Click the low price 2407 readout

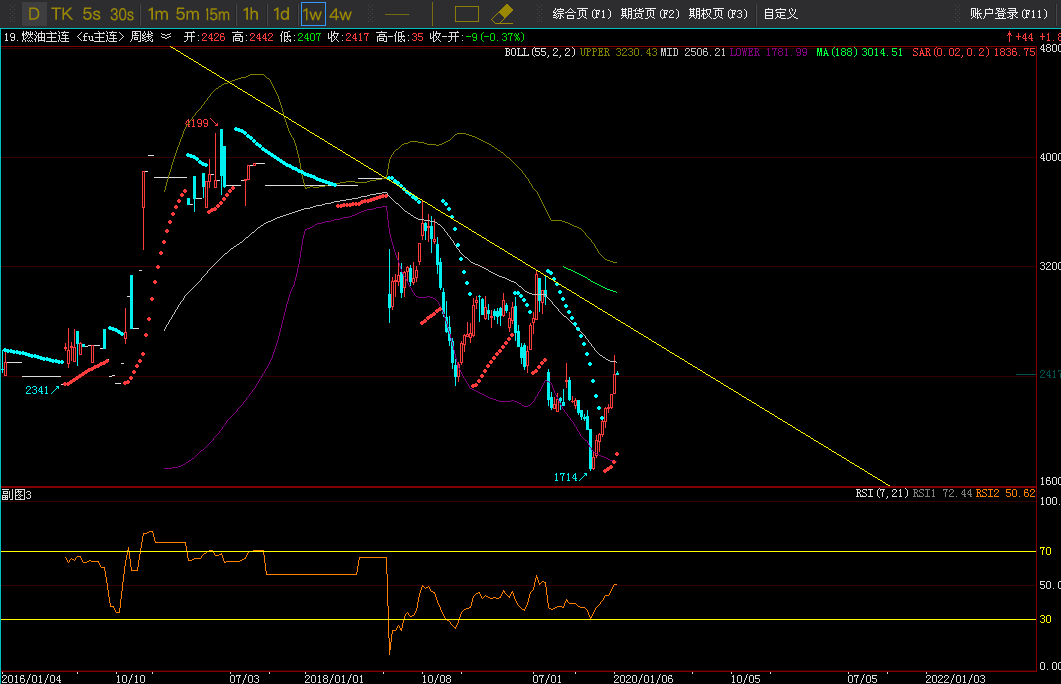point(309,37)
